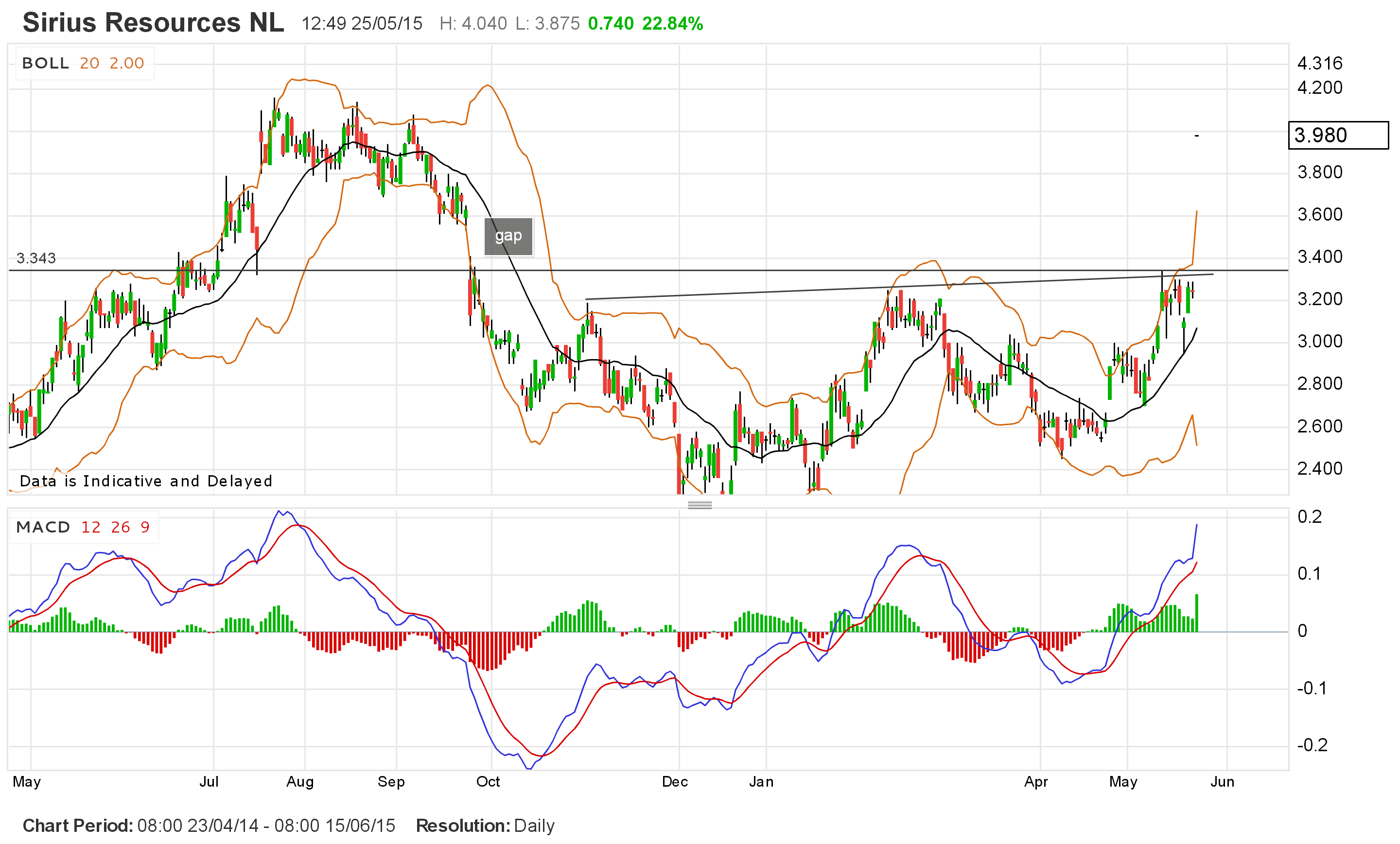The height and width of the screenshot is (844, 1400).
Task: Click the 4.316 price axis label
Action: [1320, 63]
